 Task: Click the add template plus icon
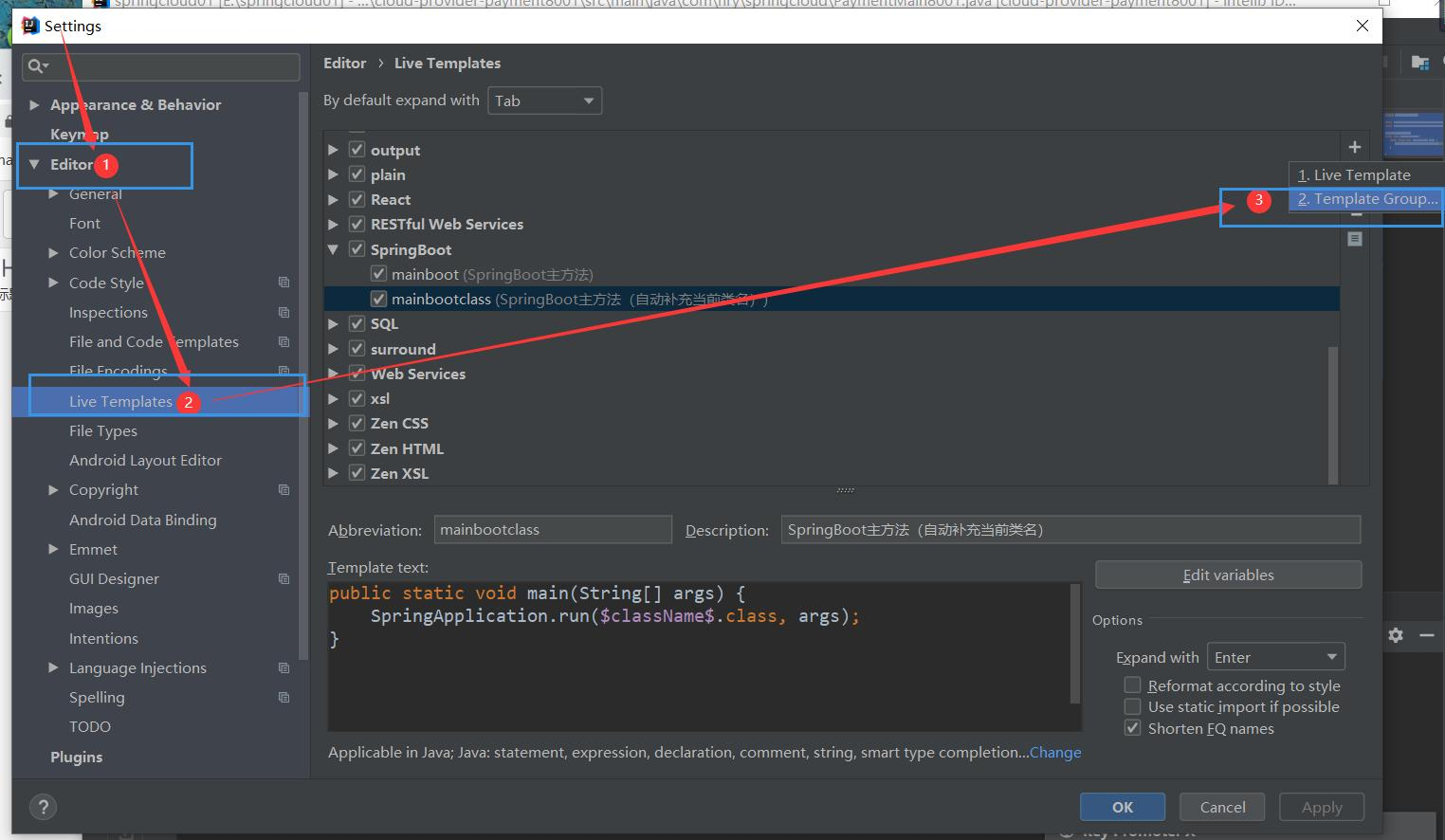pyautogui.click(x=1354, y=147)
